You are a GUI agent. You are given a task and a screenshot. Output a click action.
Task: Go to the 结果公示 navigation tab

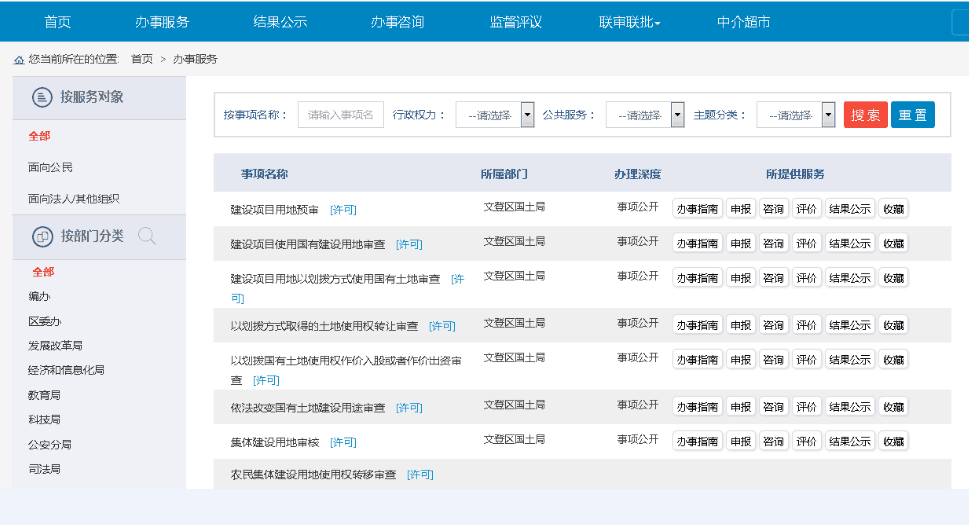[280, 22]
